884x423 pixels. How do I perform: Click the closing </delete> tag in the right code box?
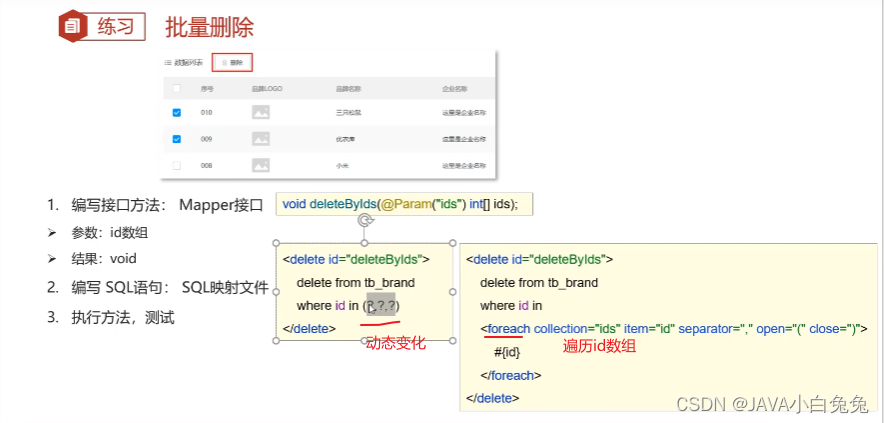[493, 398]
